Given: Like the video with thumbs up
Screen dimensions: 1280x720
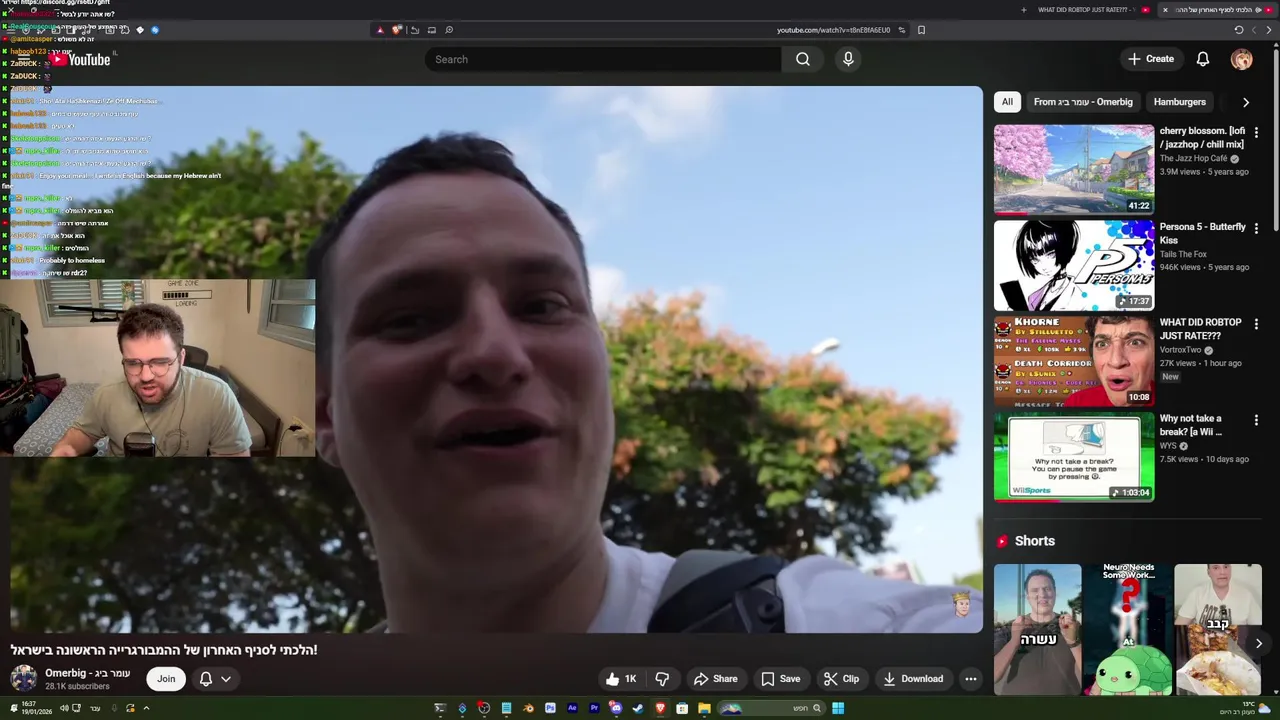Looking at the screenshot, I should [x=621, y=679].
